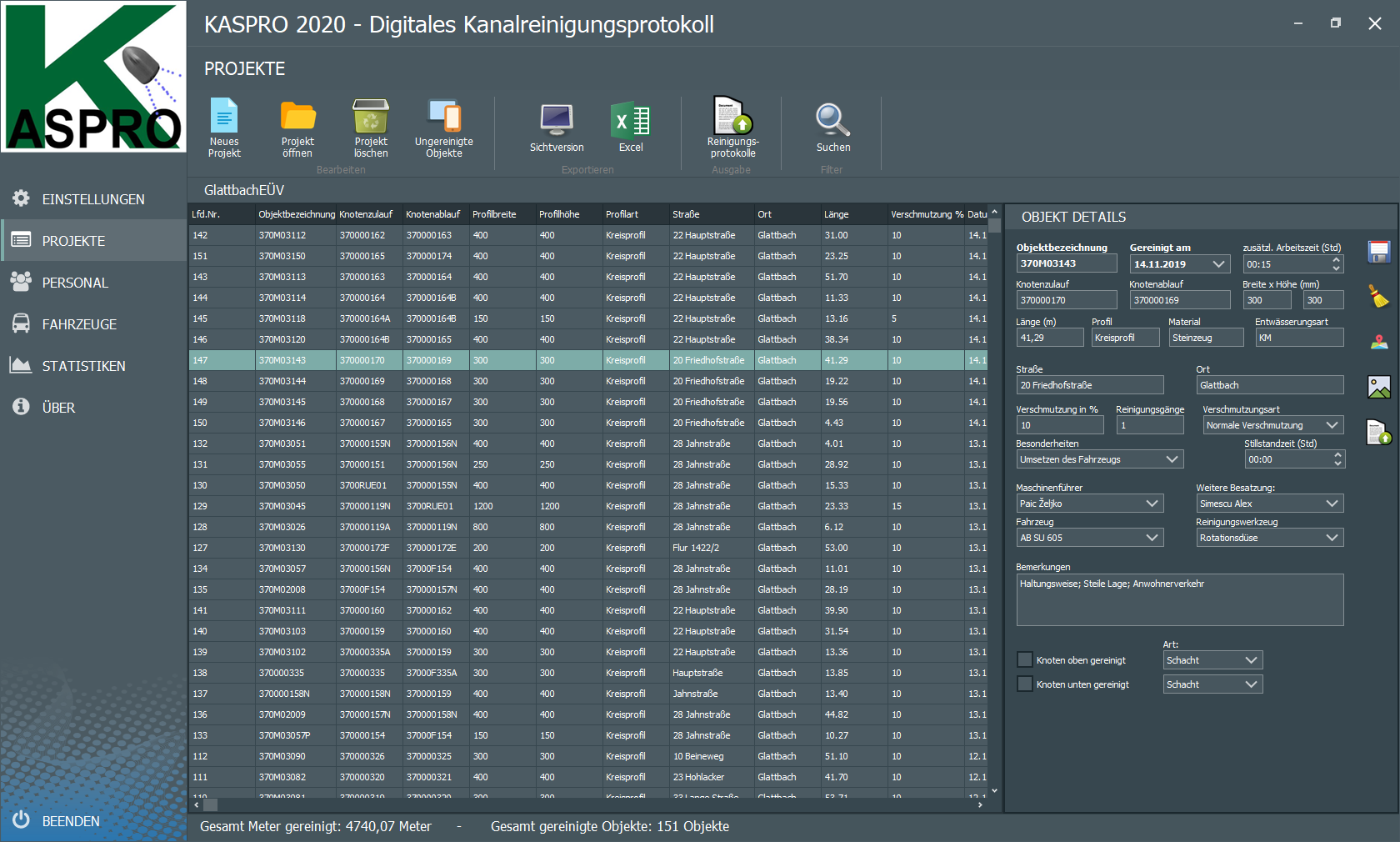Screen dimensions: 1400x842
Task: Click the broom icon in details panel
Action: [1379, 296]
